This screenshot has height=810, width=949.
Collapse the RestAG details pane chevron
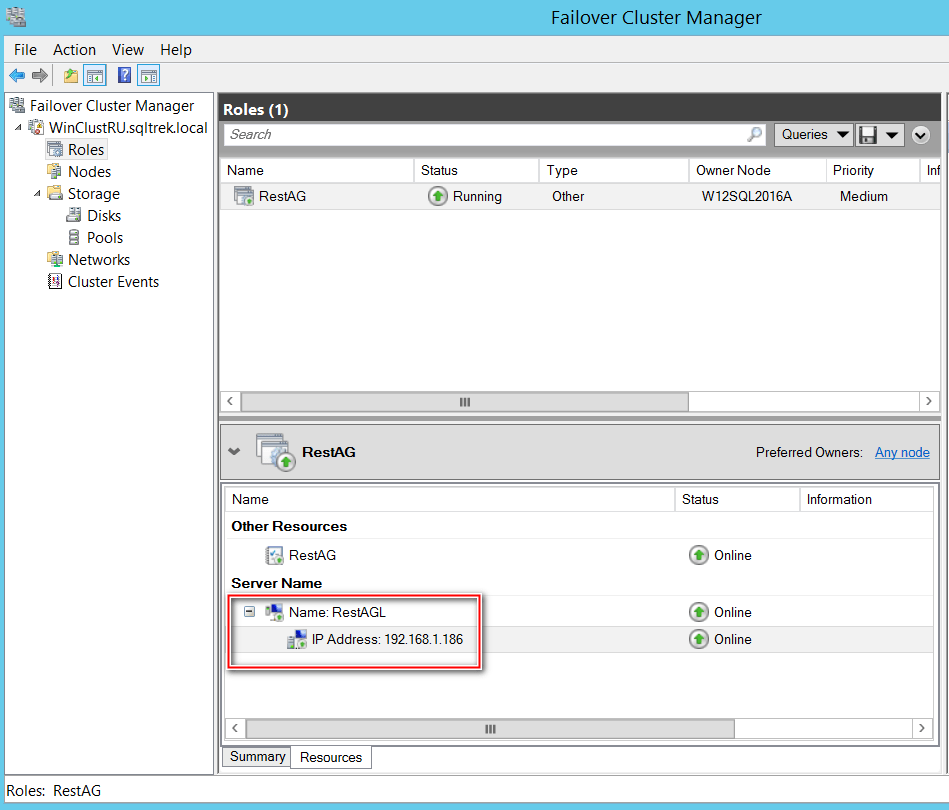[x=234, y=452]
